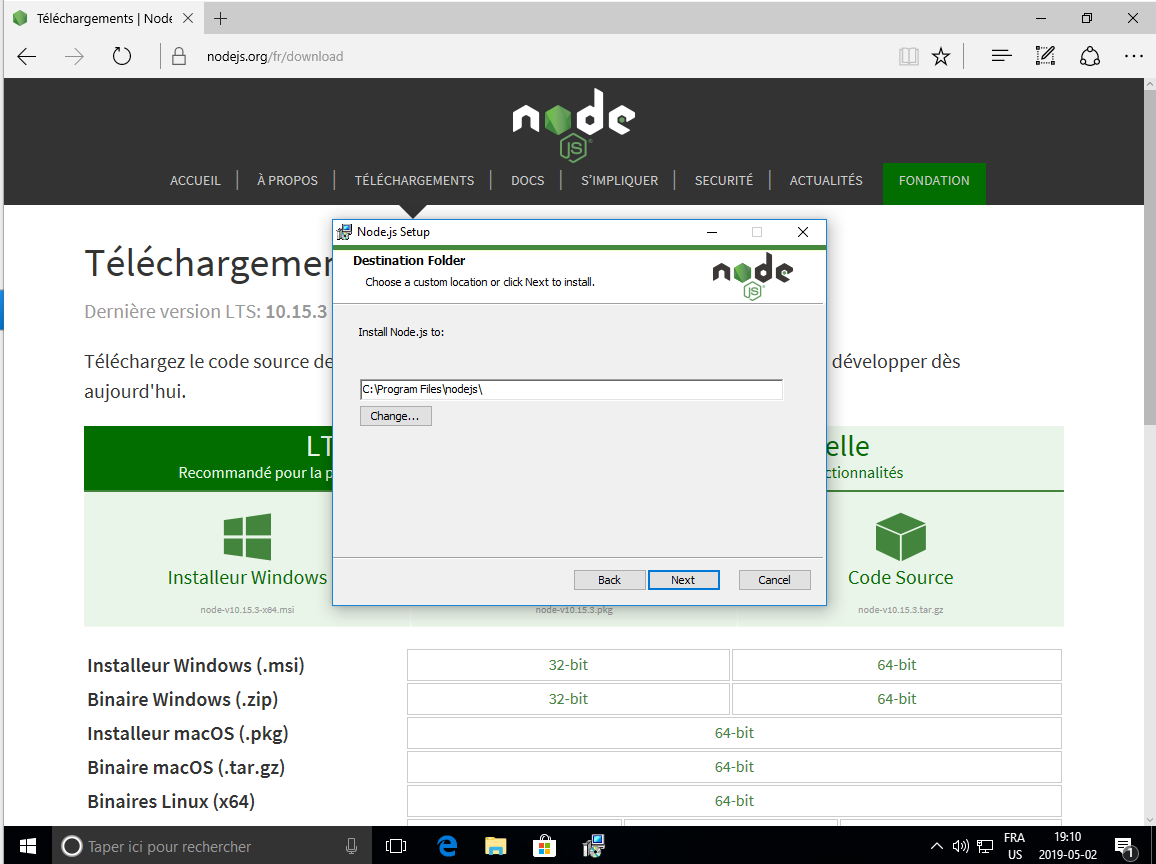The width and height of the screenshot is (1156, 864).
Task: Go back to the previous page
Action: pyautogui.click(x=27, y=56)
